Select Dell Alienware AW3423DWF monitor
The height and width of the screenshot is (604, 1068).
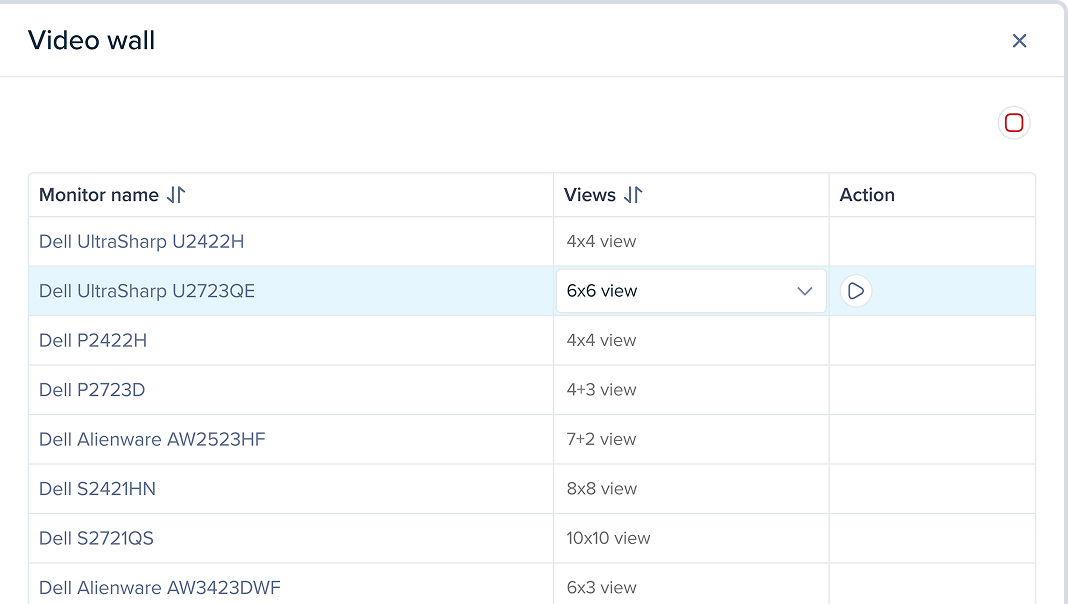click(x=159, y=588)
